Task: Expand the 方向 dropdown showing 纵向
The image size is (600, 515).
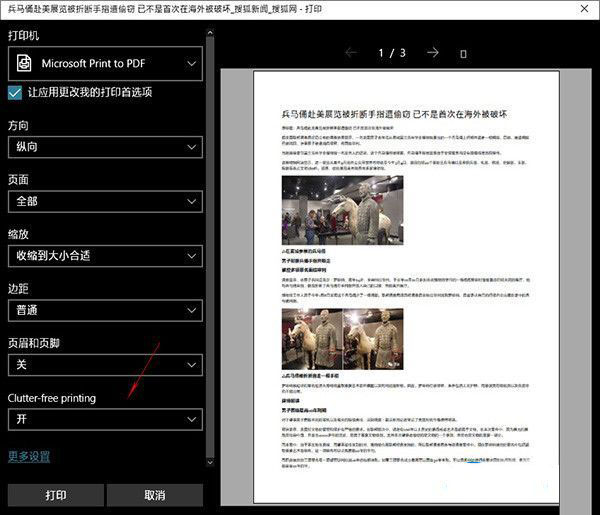Action: point(105,147)
